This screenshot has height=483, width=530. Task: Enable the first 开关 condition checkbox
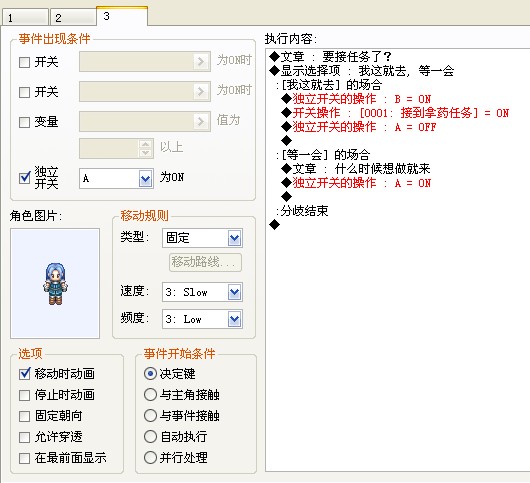24,62
